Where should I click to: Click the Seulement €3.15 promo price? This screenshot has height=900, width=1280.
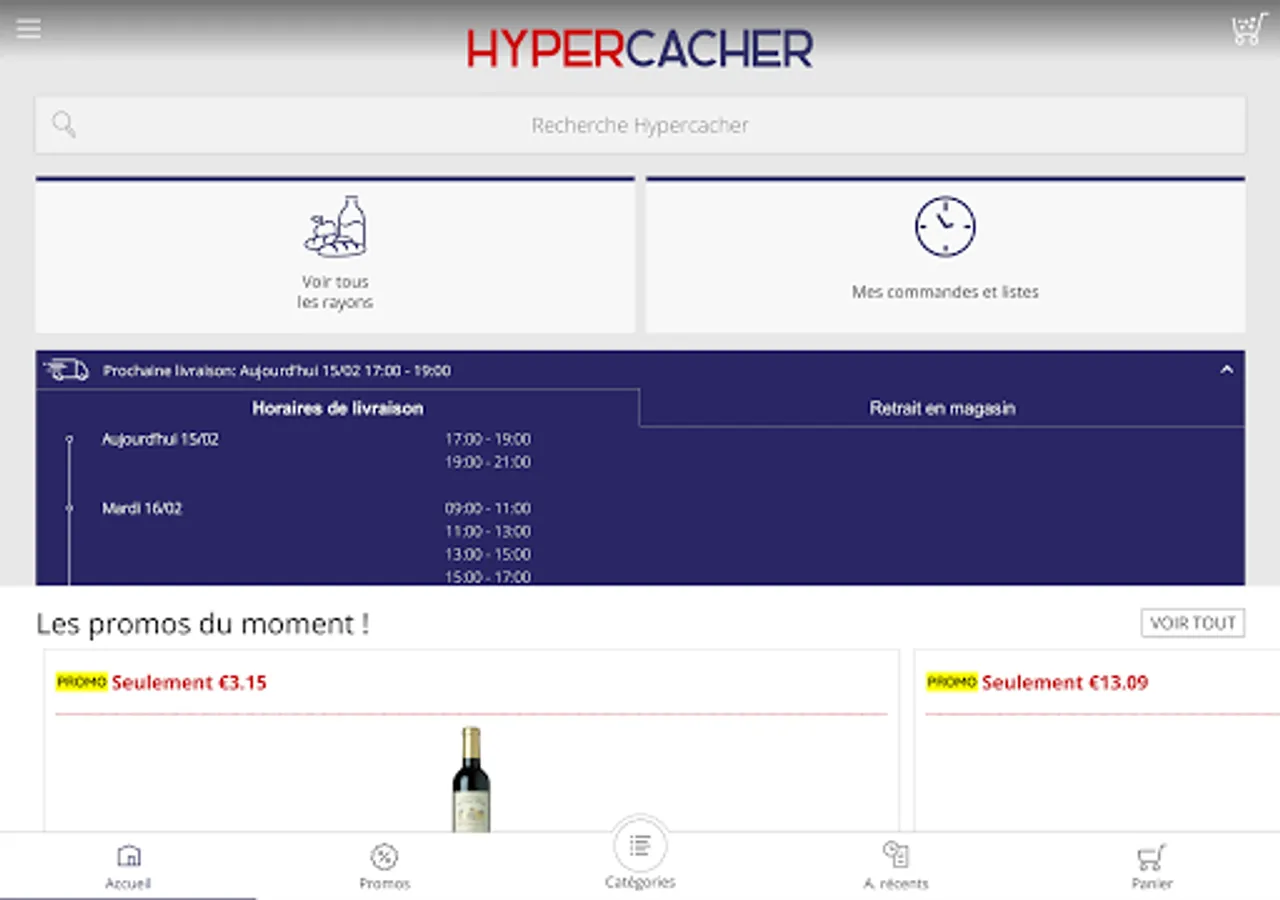(189, 683)
